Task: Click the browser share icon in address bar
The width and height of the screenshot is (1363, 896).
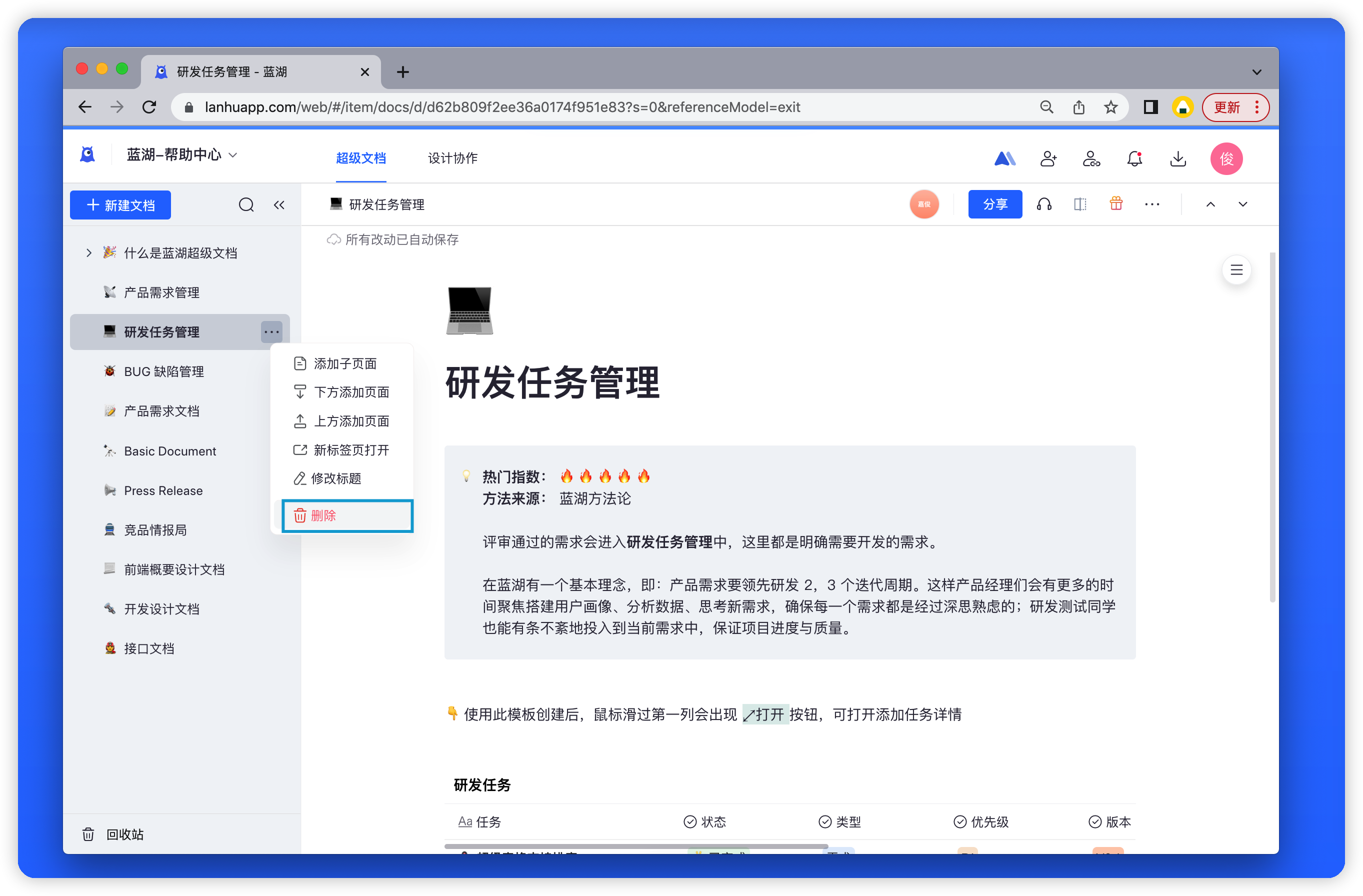Action: tap(1079, 107)
